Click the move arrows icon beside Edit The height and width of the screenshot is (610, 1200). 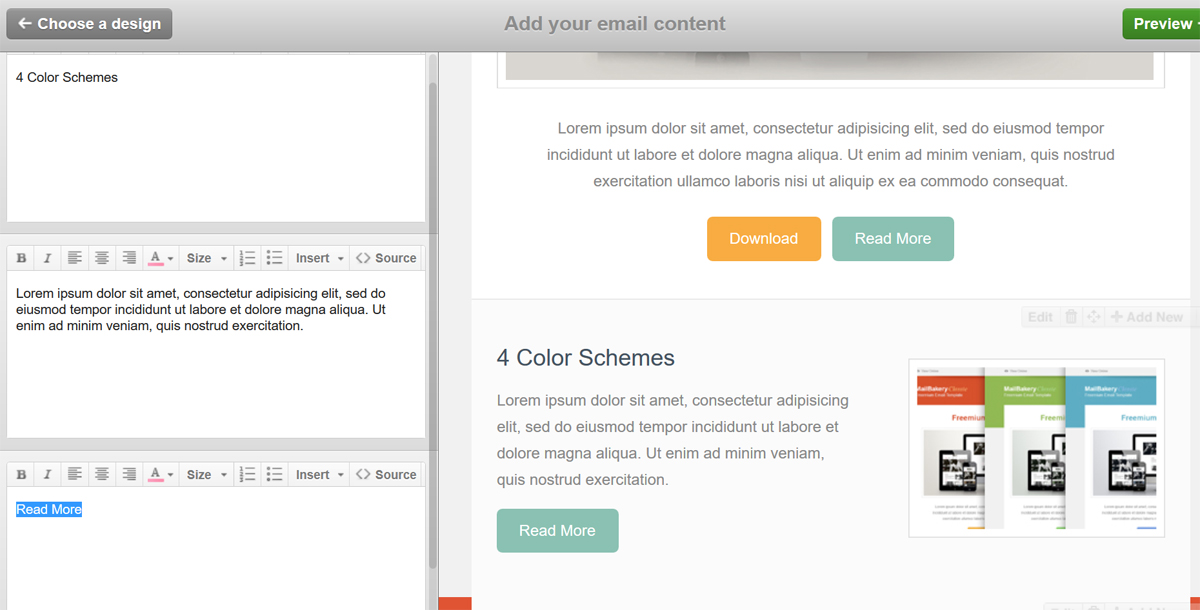(1093, 317)
